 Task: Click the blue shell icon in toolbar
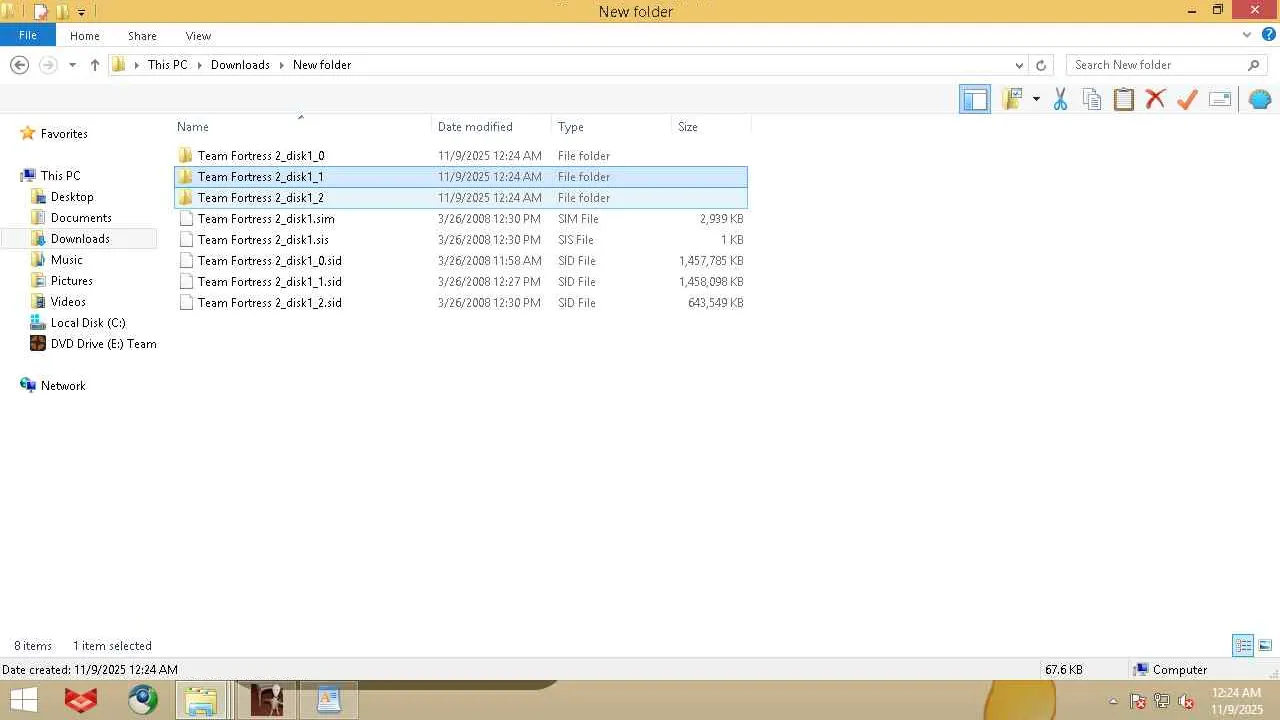pyautogui.click(x=1260, y=99)
